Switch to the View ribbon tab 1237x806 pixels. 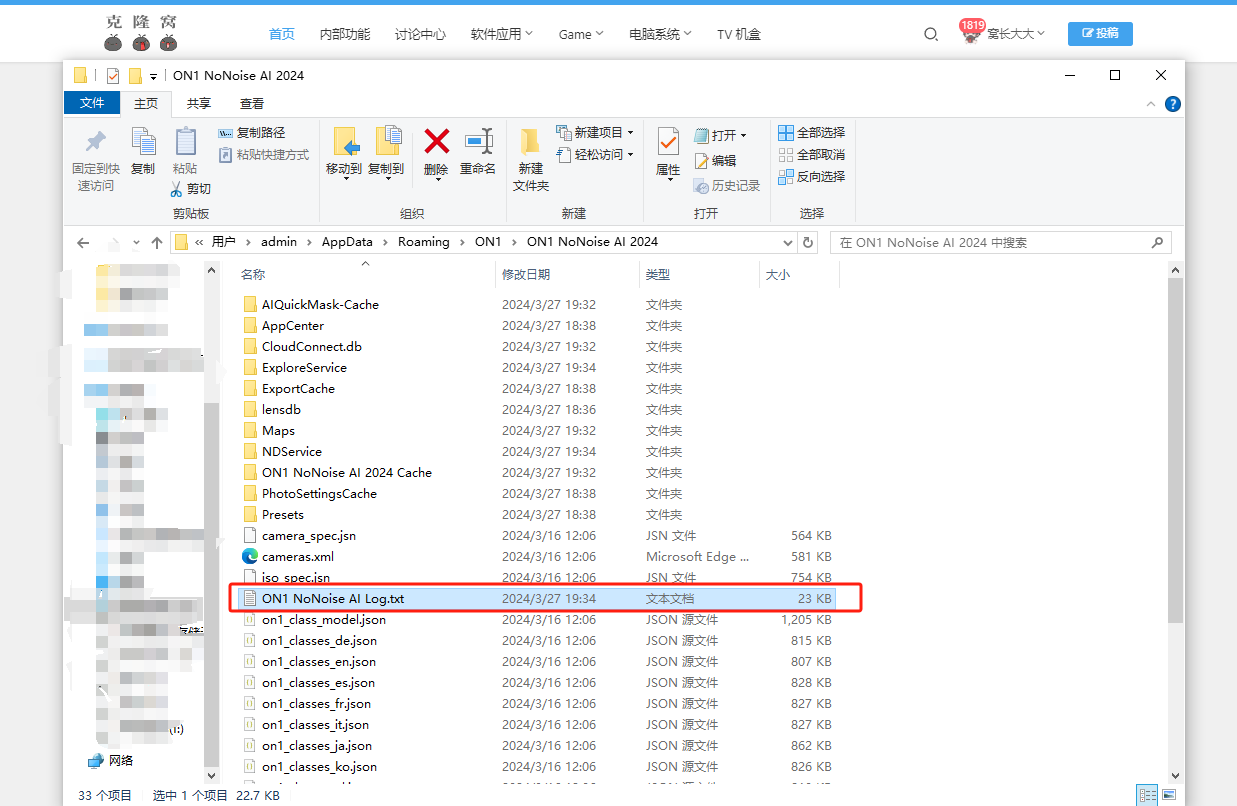pos(252,103)
